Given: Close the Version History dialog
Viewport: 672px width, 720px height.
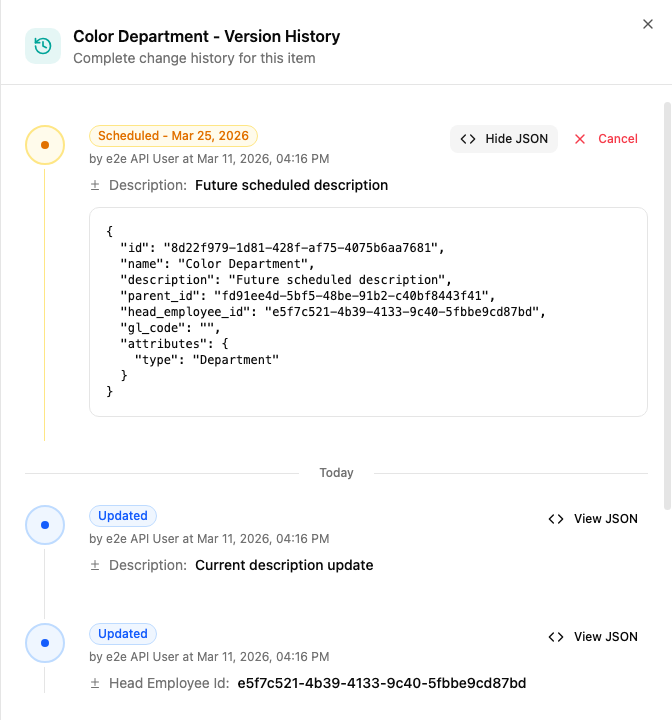Looking at the screenshot, I should (x=647, y=24).
